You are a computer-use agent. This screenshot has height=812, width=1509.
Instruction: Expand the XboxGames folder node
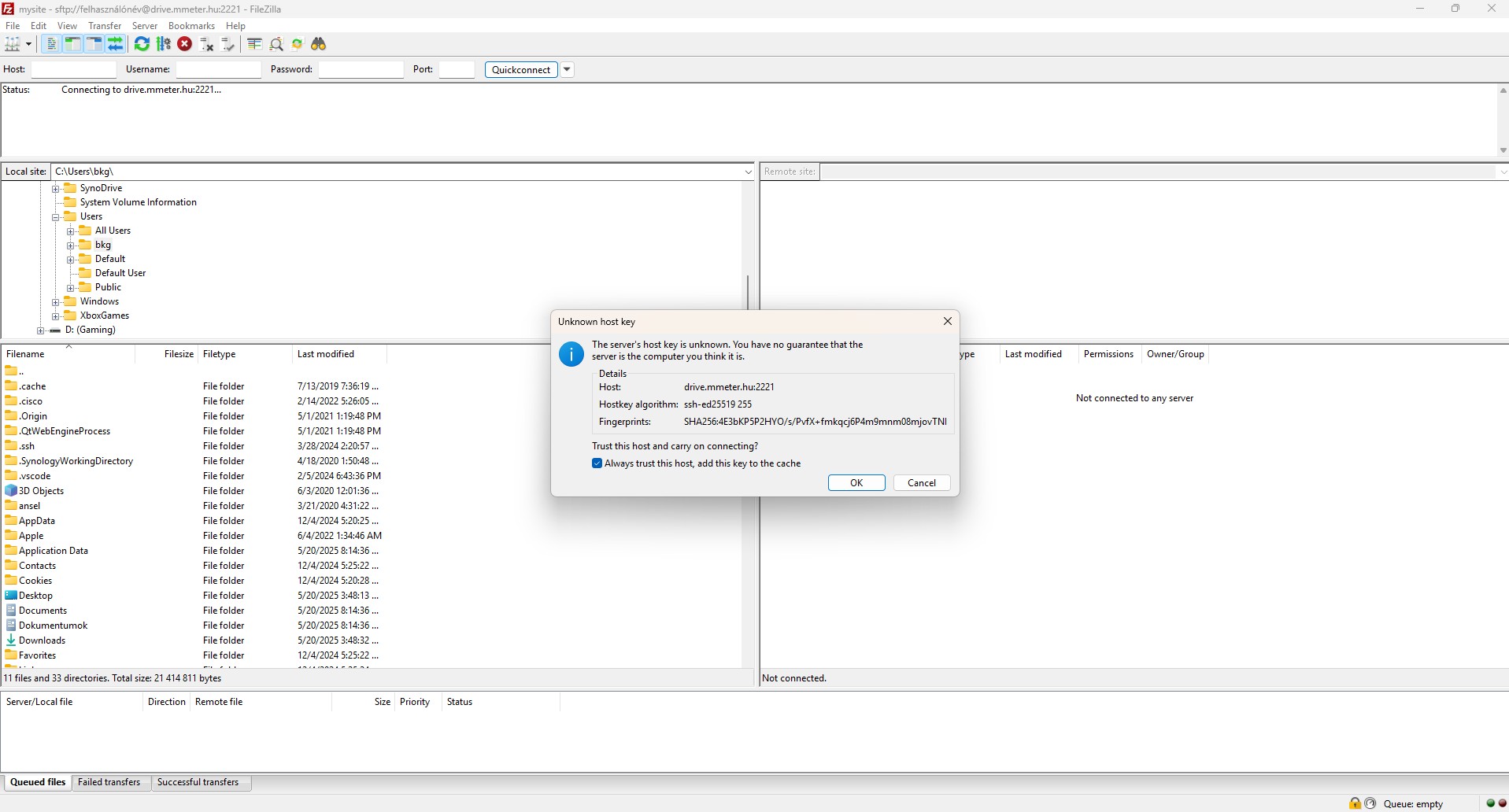pos(56,316)
